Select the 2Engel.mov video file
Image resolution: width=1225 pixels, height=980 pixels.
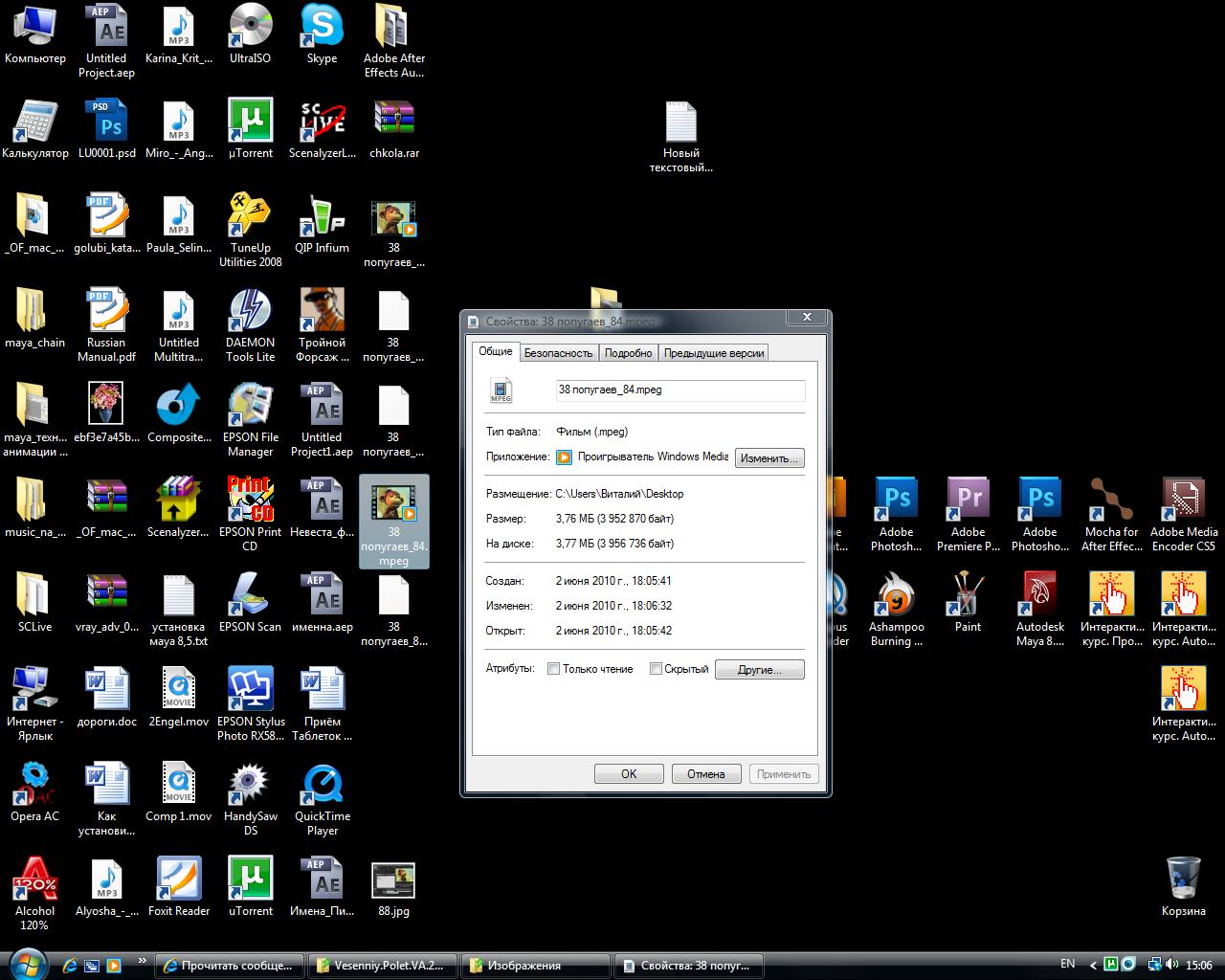[x=178, y=698]
